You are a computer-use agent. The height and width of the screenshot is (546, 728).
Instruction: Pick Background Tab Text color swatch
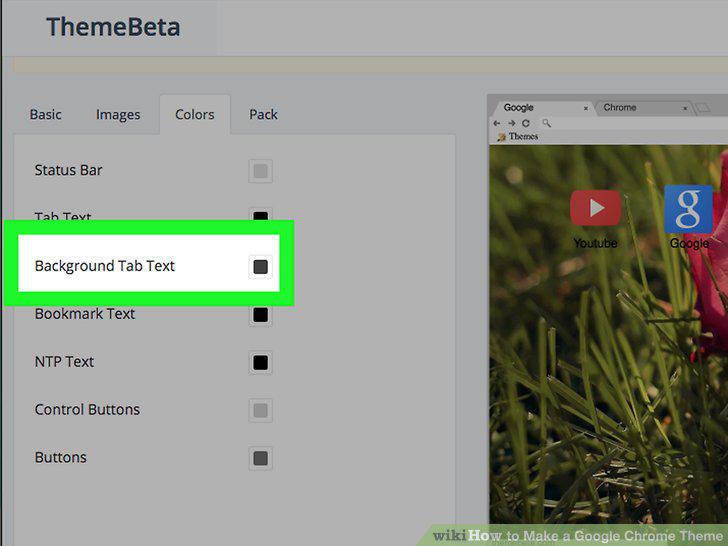(x=260, y=266)
